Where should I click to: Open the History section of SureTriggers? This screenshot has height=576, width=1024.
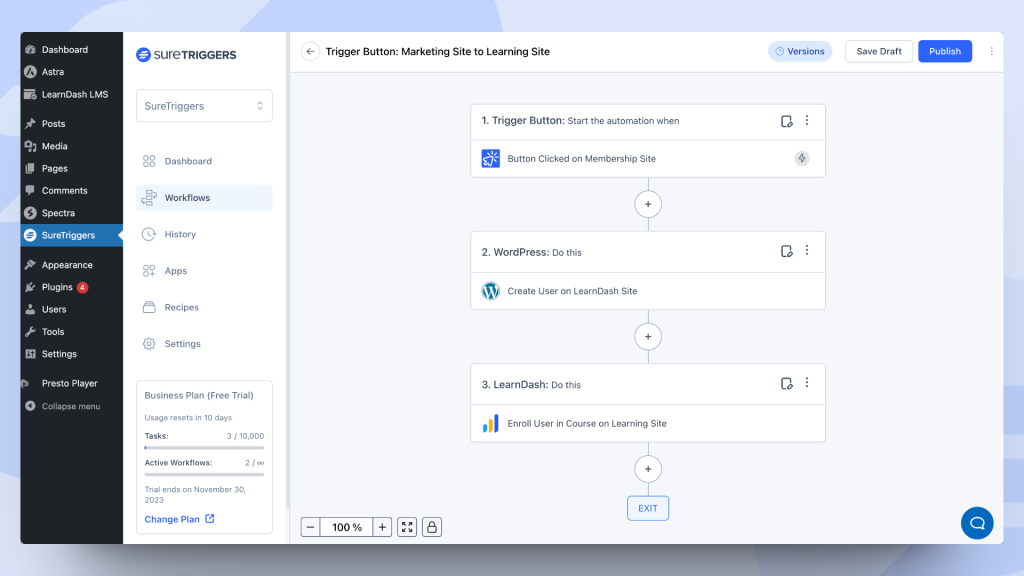click(x=180, y=234)
